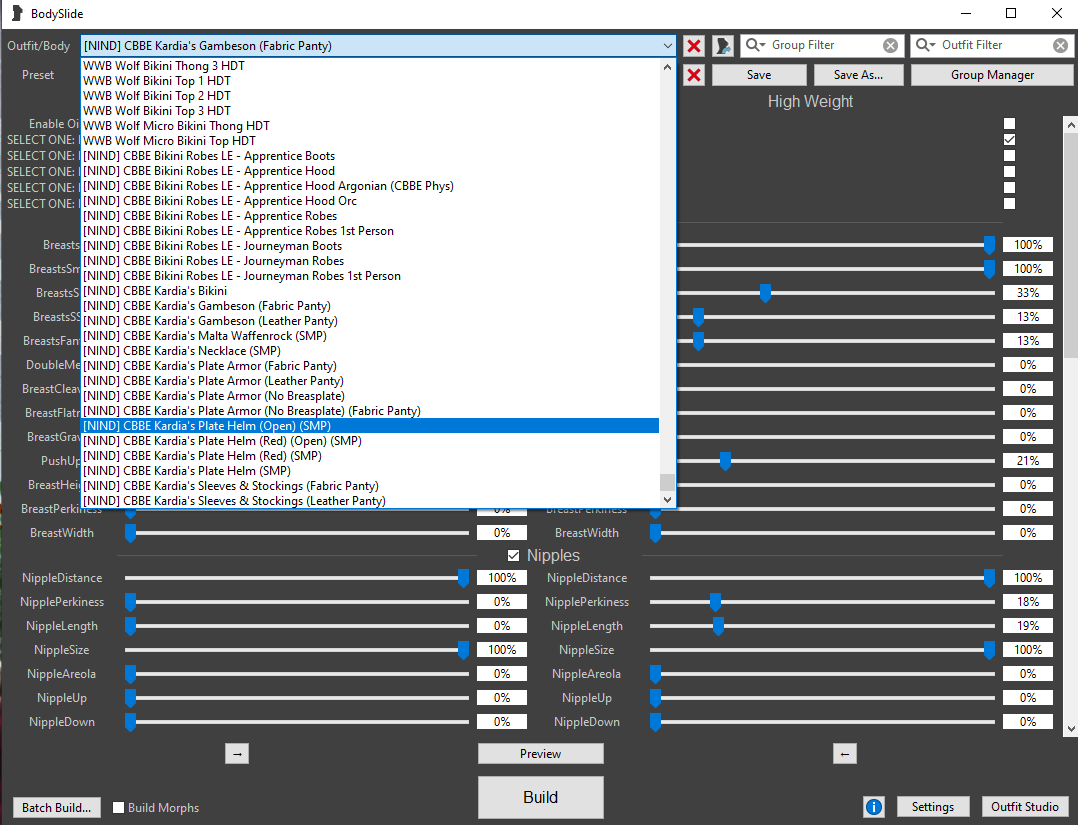The image size is (1080, 828).
Task: Click low-weight NippleSize slider handle
Action: coord(464,650)
